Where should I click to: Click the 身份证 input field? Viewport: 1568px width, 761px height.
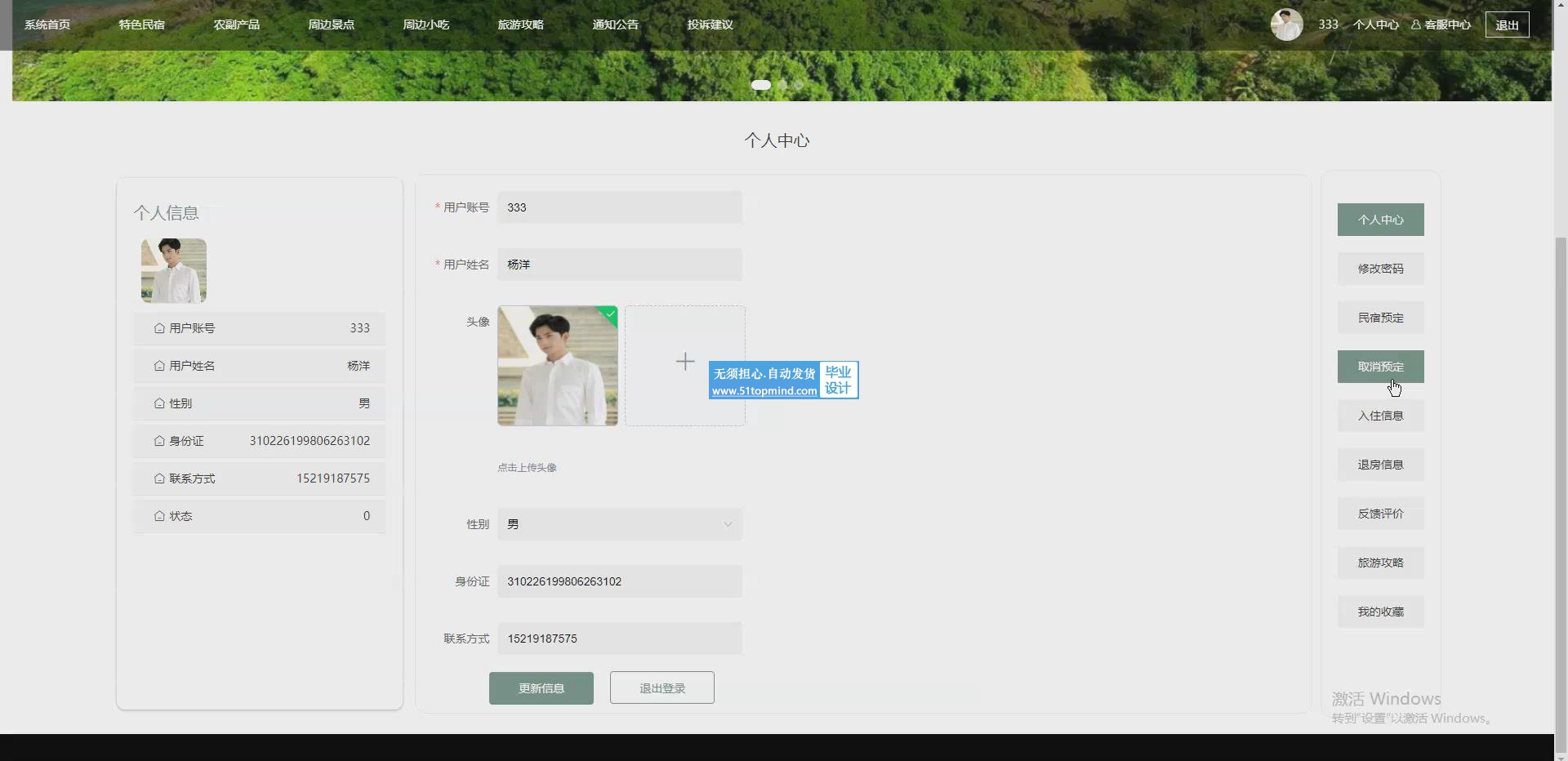pos(620,581)
